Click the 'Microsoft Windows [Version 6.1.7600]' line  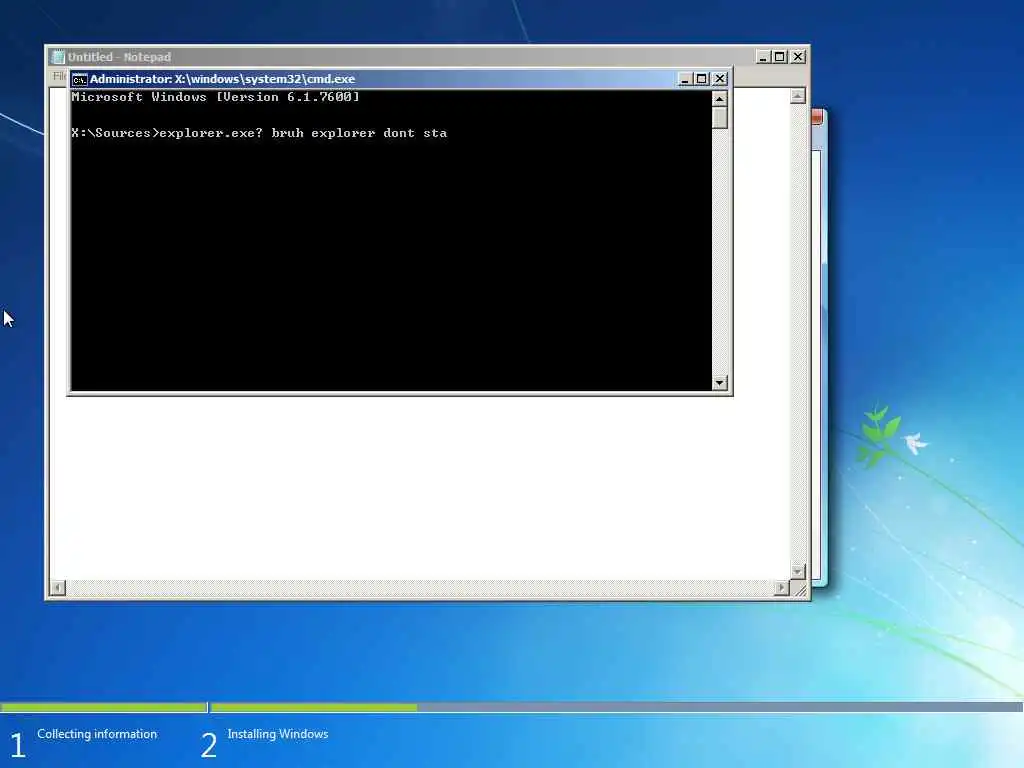click(216, 97)
